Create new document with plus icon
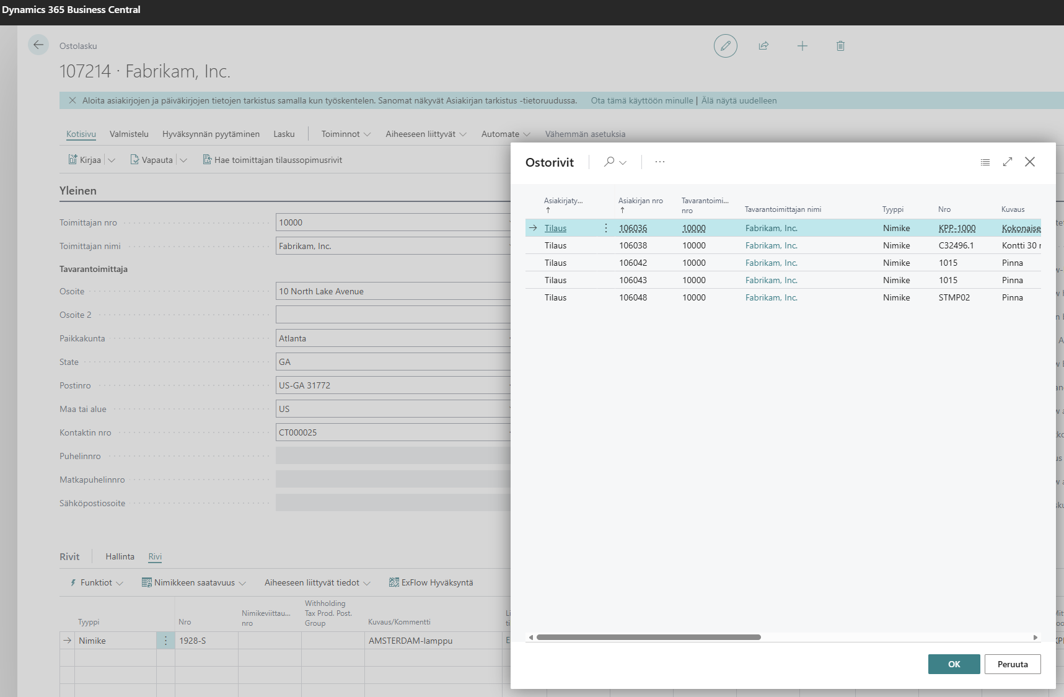 (x=802, y=45)
